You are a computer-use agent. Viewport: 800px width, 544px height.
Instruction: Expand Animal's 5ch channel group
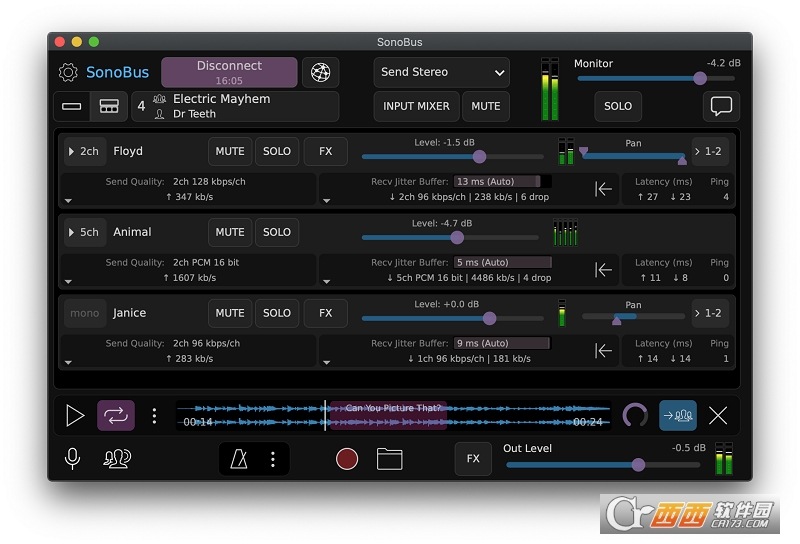click(85, 232)
